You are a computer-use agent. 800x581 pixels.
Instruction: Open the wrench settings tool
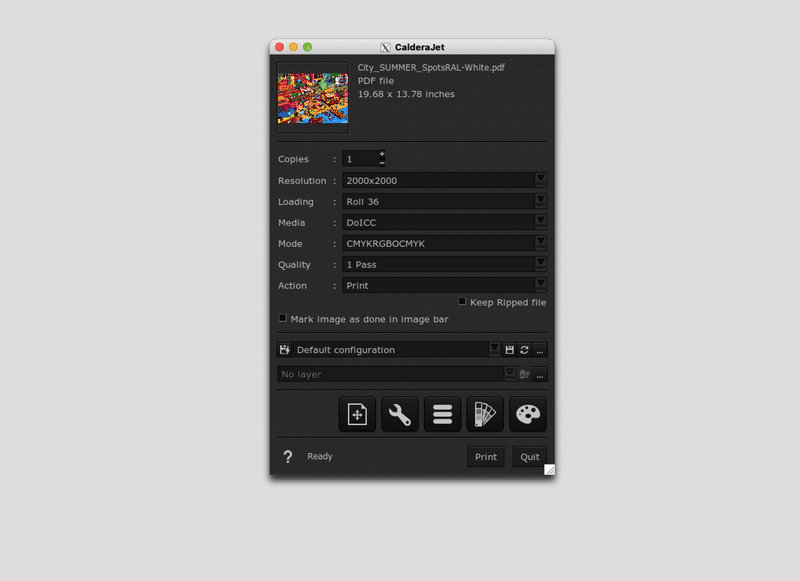400,414
